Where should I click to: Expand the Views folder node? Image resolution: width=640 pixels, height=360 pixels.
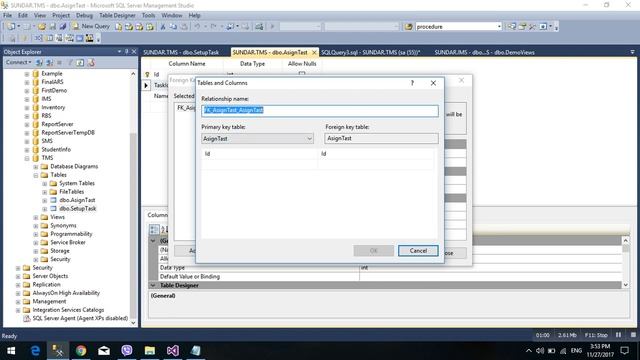click(x=36, y=217)
